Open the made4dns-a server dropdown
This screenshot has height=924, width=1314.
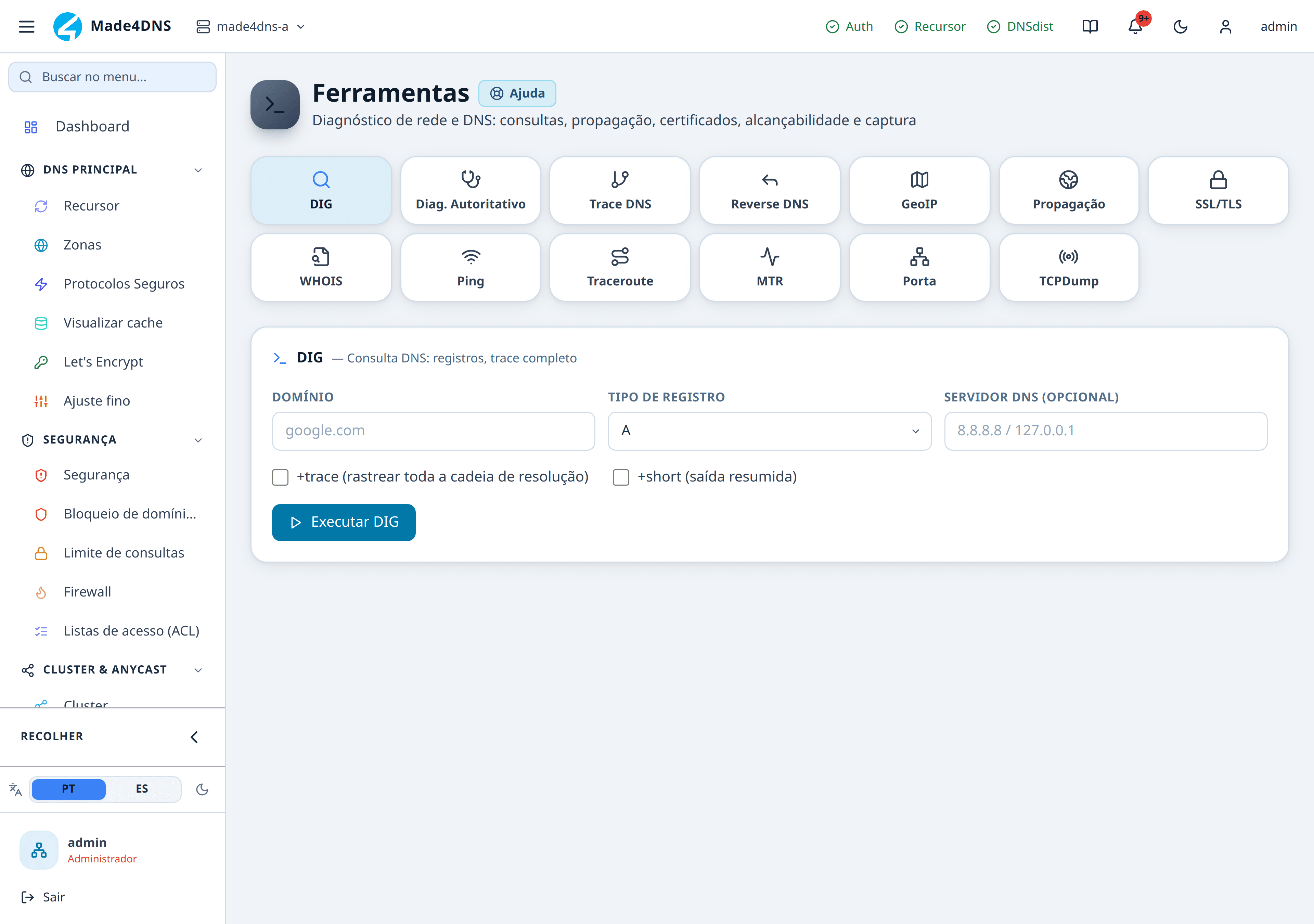(x=251, y=26)
